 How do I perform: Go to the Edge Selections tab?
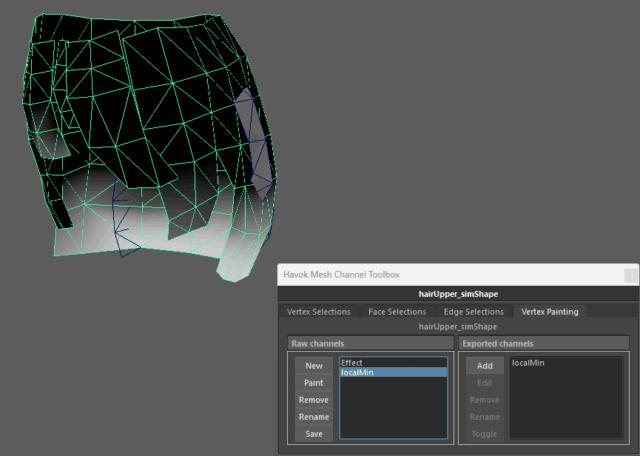tap(473, 312)
